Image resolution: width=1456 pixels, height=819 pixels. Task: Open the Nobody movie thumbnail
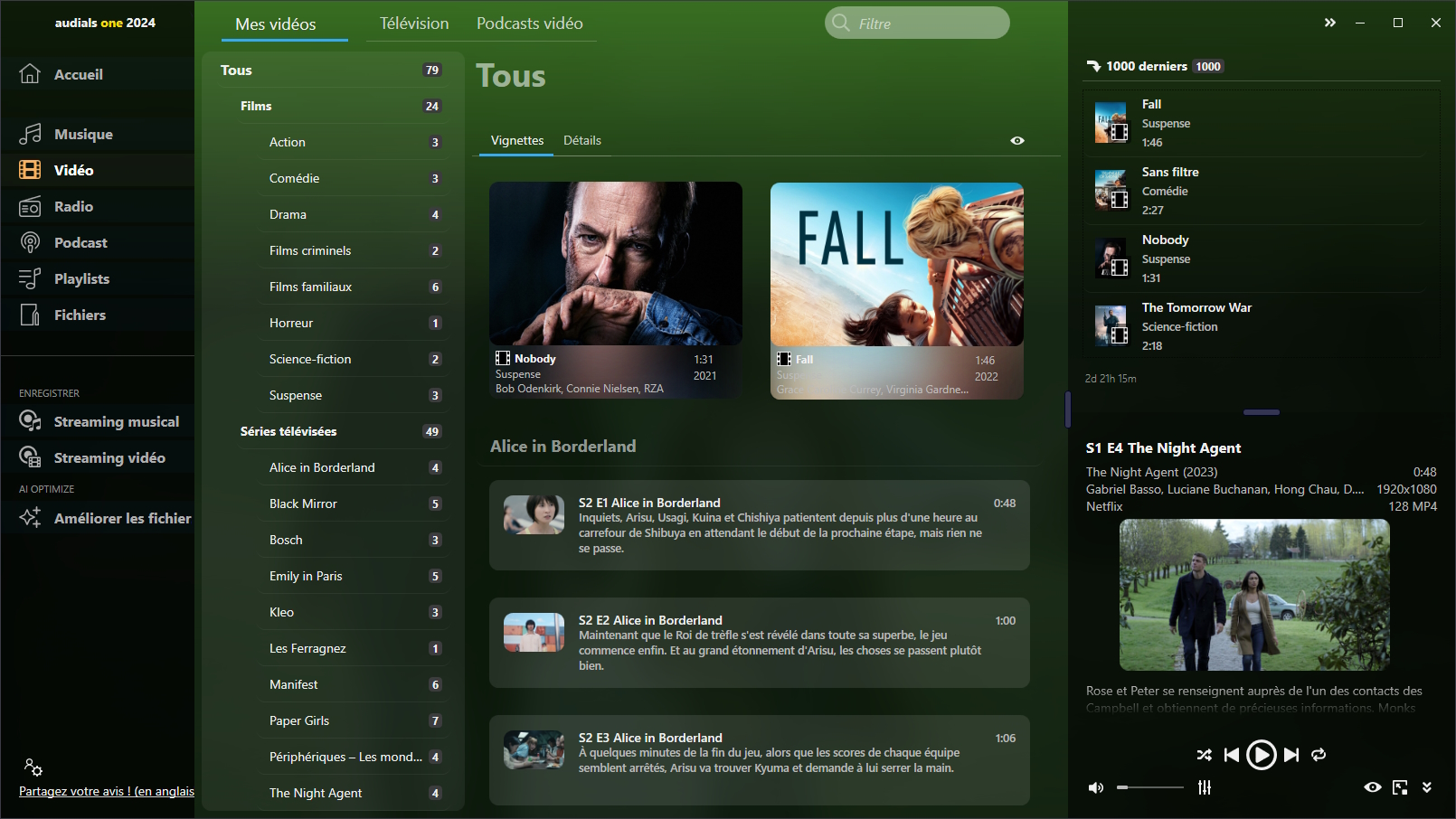(x=616, y=263)
